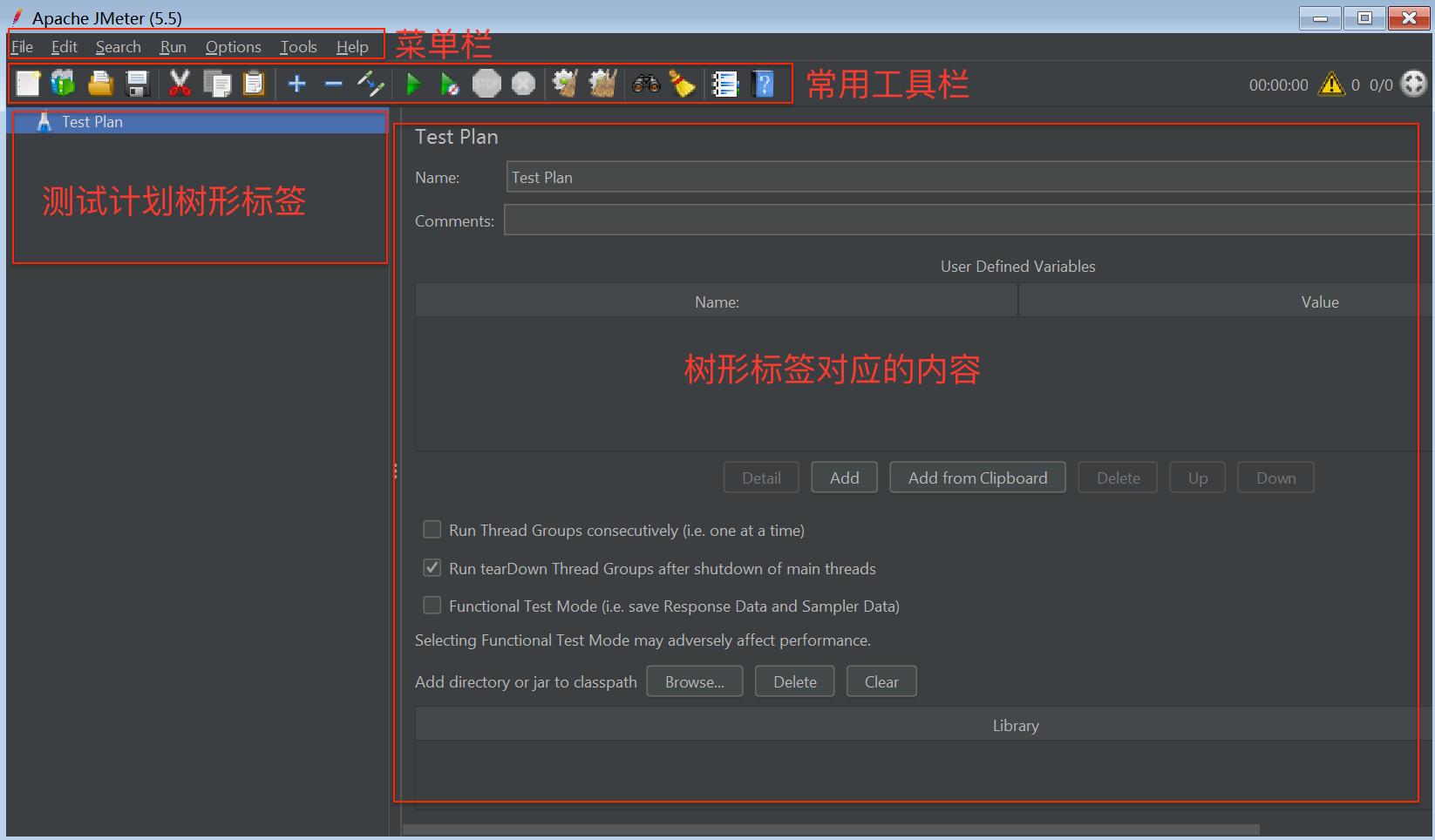The height and width of the screenshot is (840, 1435).
Task: Click the Open file folder icon
Action: (100, 84)
